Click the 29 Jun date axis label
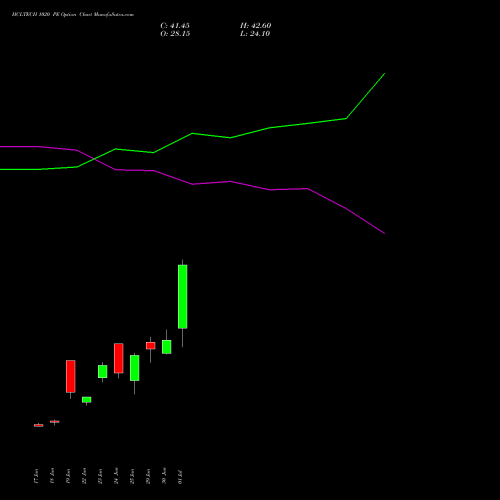 [148, 476]
